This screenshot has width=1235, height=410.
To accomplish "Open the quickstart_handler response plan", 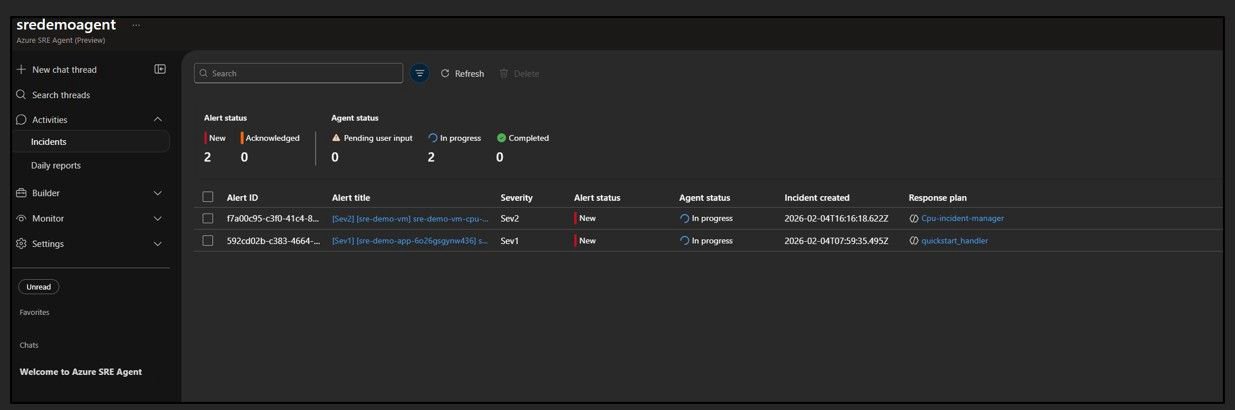I will click(955, 241).
